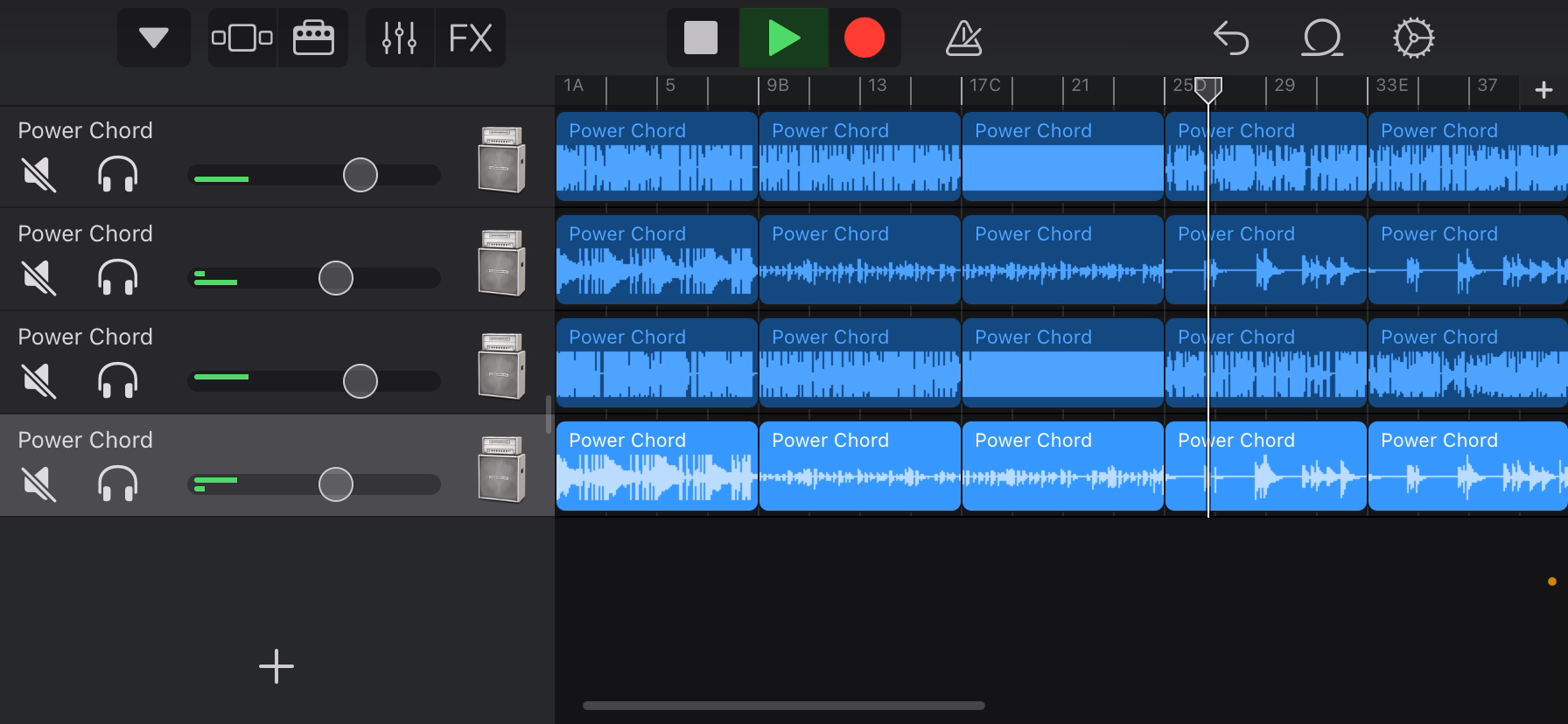1568x724 pixels.
Task: Click bar 21 on the ruler
Action: 1081,85
